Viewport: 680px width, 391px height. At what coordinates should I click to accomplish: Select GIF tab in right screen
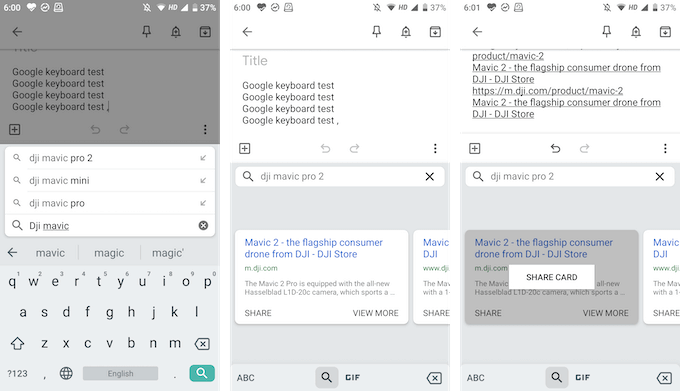[582, 378]
